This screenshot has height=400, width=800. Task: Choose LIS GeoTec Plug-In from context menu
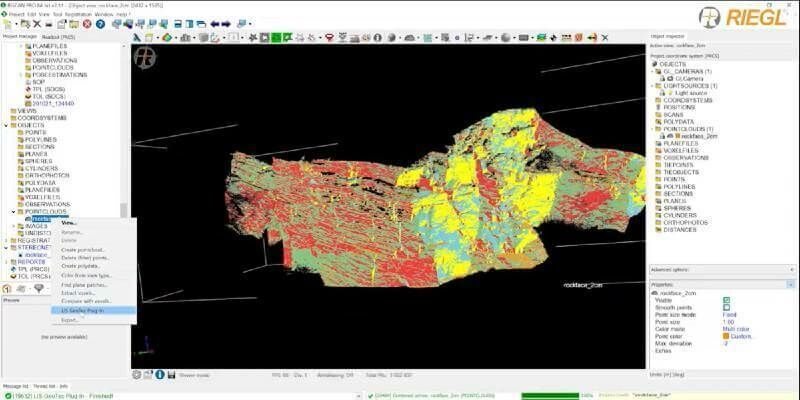pos(94,310)
